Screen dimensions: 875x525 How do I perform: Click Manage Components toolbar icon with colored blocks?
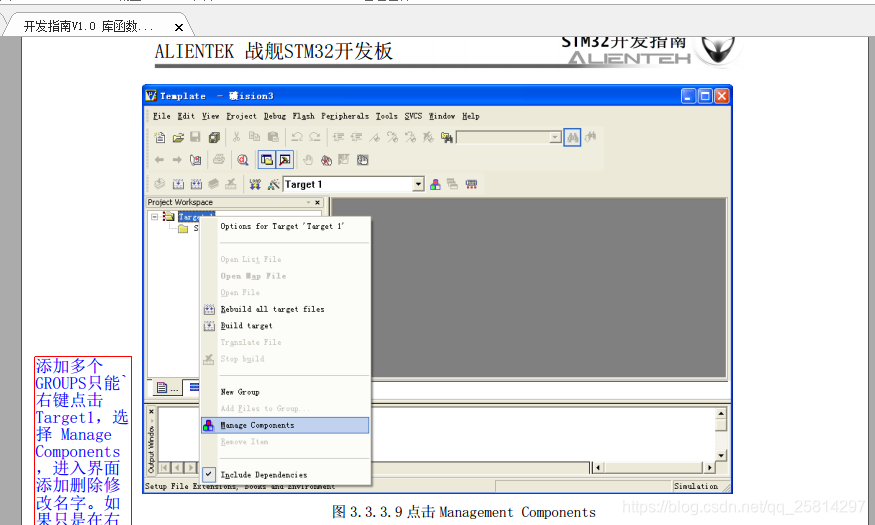[x=435, y=184]
